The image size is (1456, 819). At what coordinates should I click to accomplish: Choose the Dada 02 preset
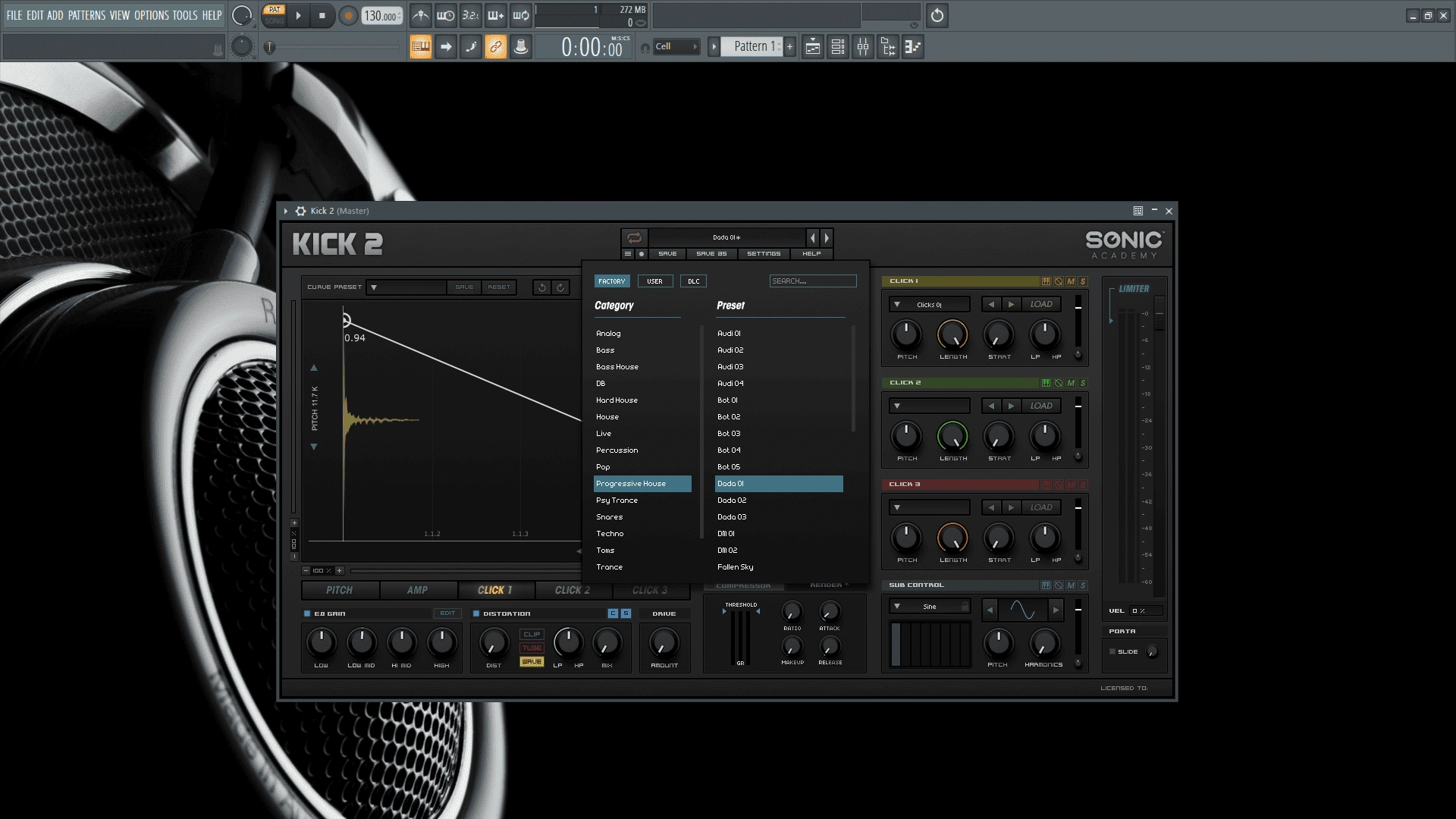[x=779, y=500]
